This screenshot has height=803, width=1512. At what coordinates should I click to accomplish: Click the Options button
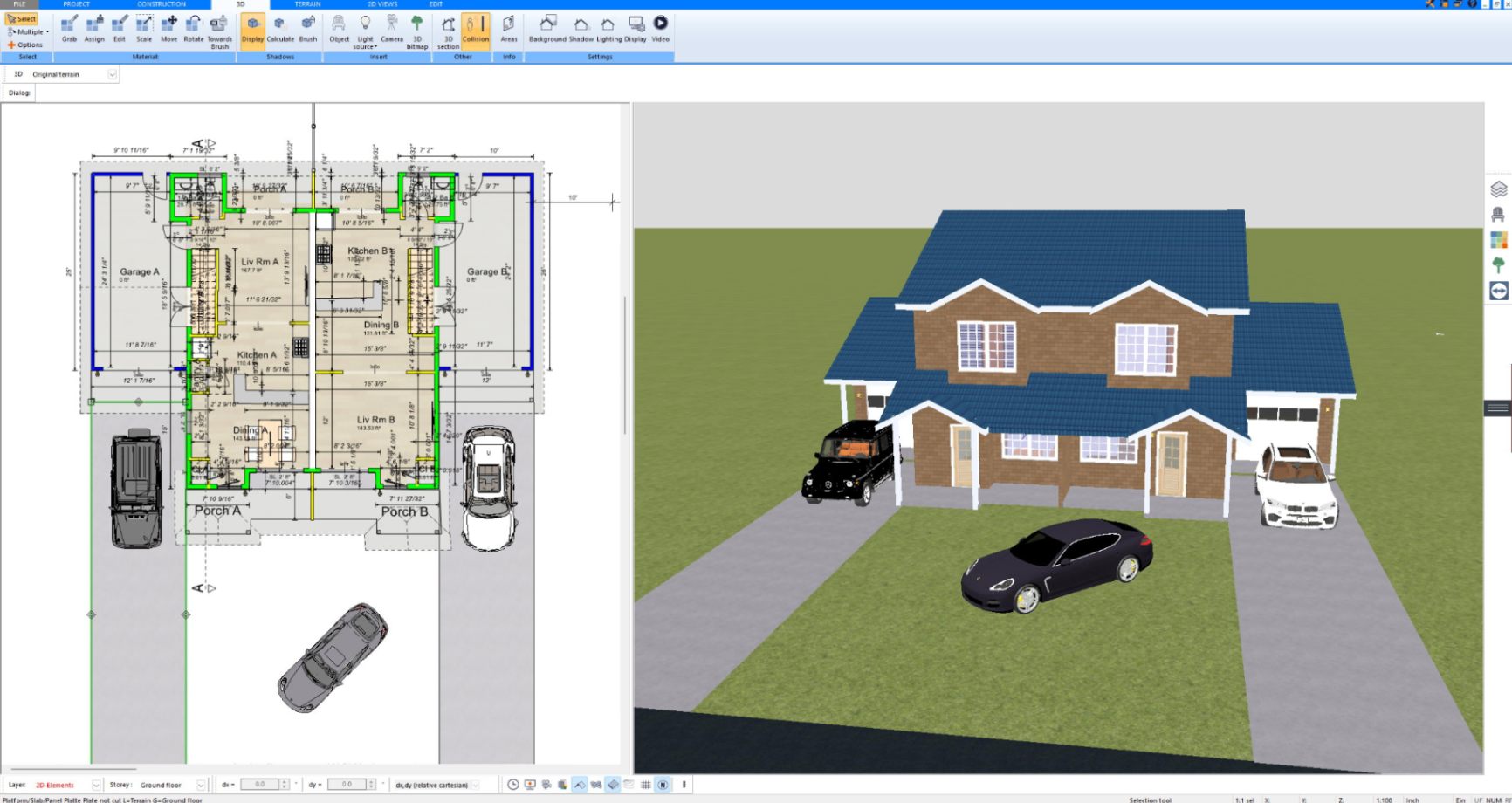[24, 45]
